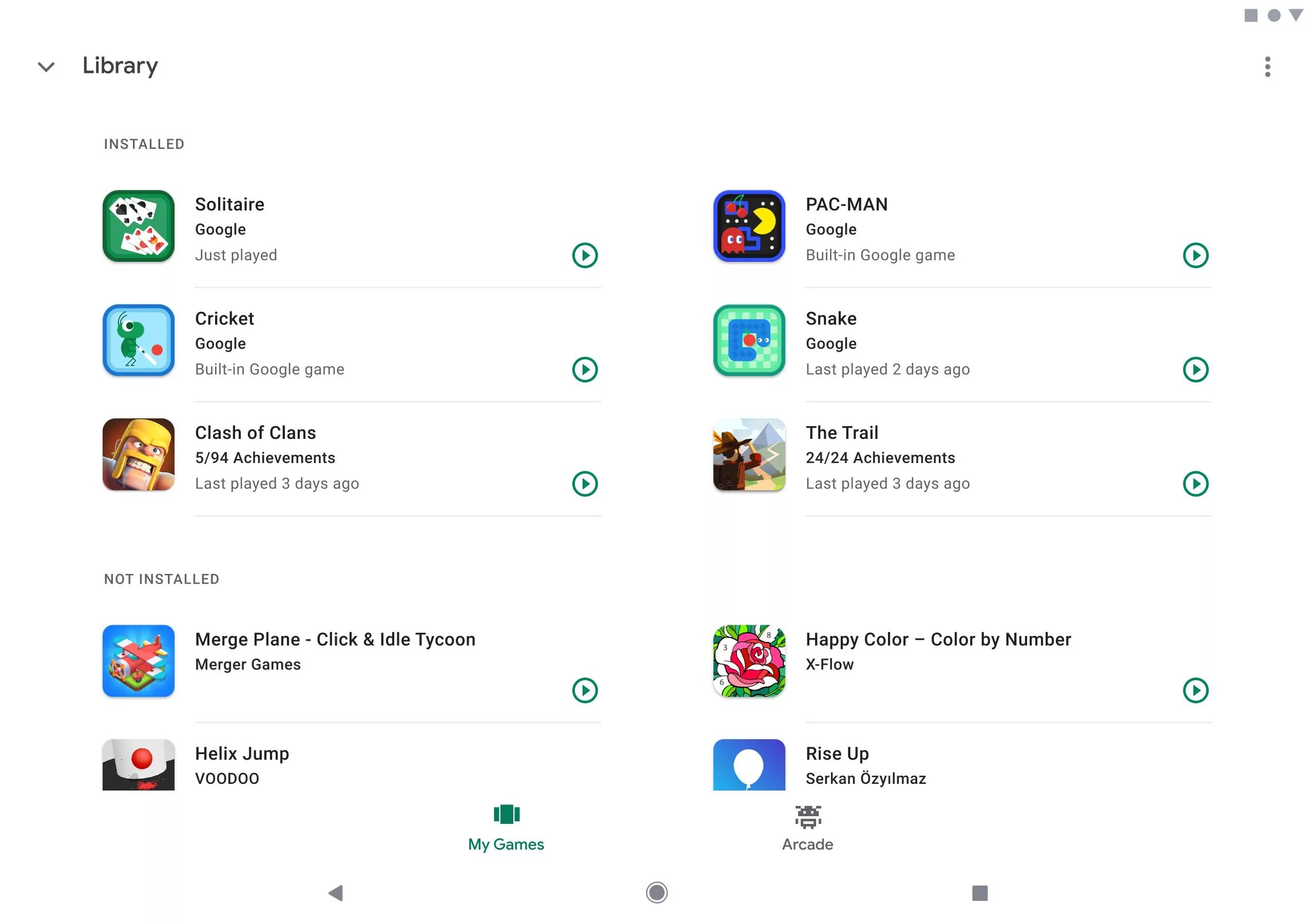The height and width of the screenshot is (924, 1314).
Task: Play Solitaire game
Action: coord(585,255)
